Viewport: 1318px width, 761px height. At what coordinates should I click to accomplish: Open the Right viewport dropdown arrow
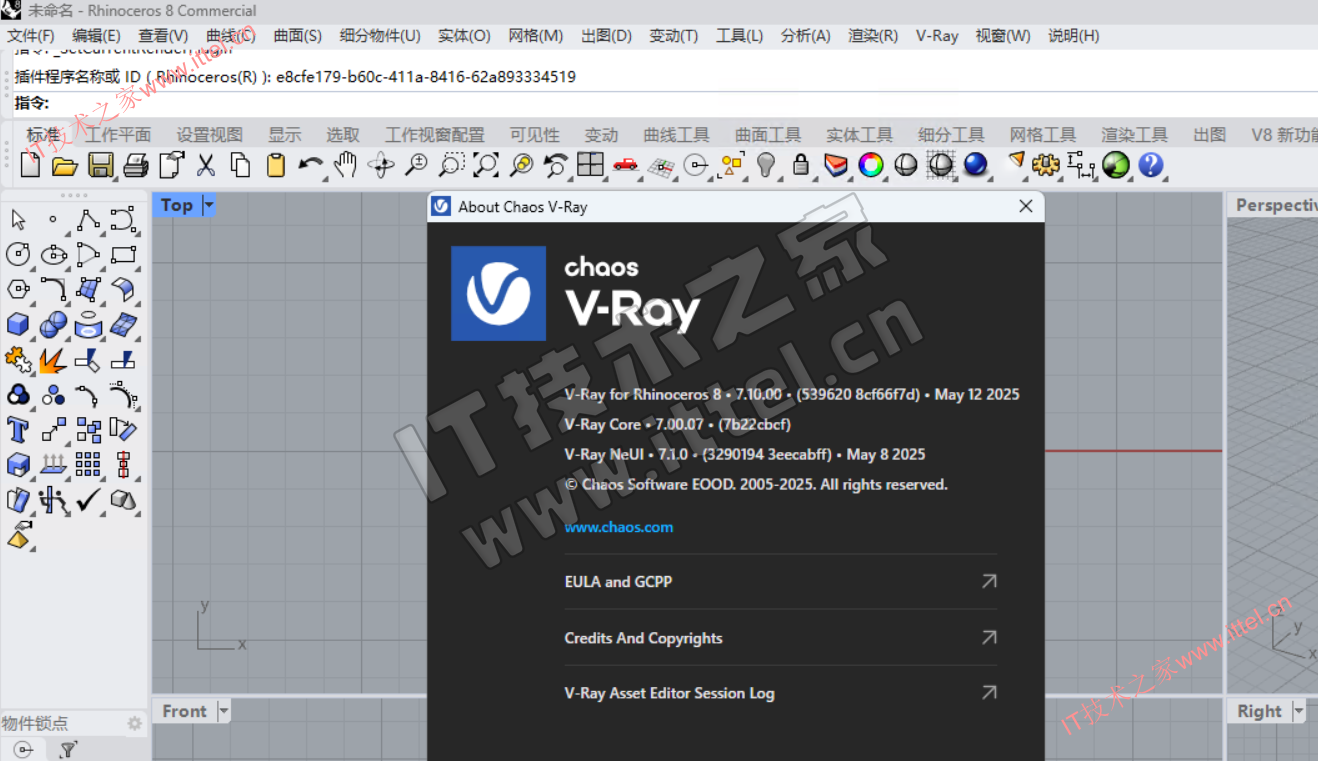click(x=1298, y=711)
